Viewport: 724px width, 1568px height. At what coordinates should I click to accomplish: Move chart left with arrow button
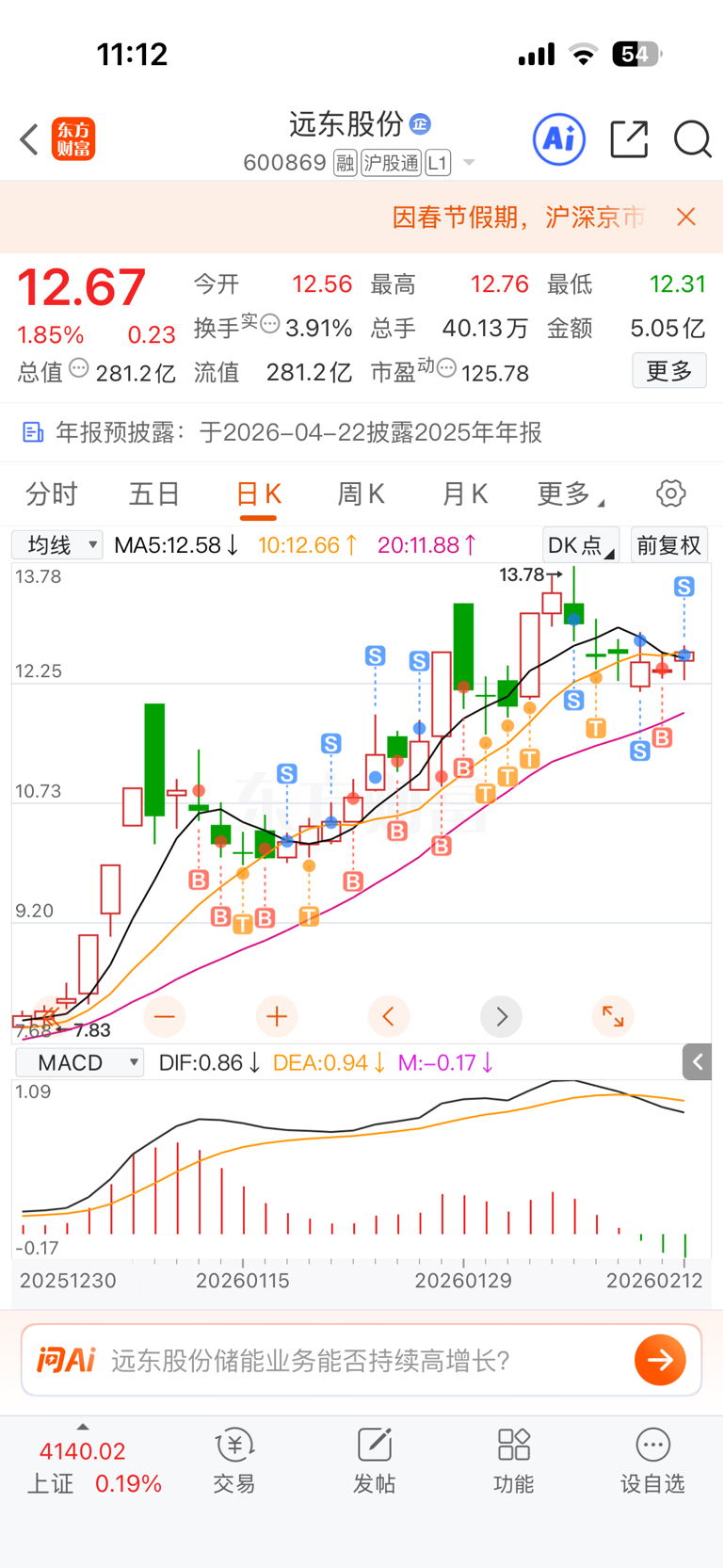[389, 1016]
